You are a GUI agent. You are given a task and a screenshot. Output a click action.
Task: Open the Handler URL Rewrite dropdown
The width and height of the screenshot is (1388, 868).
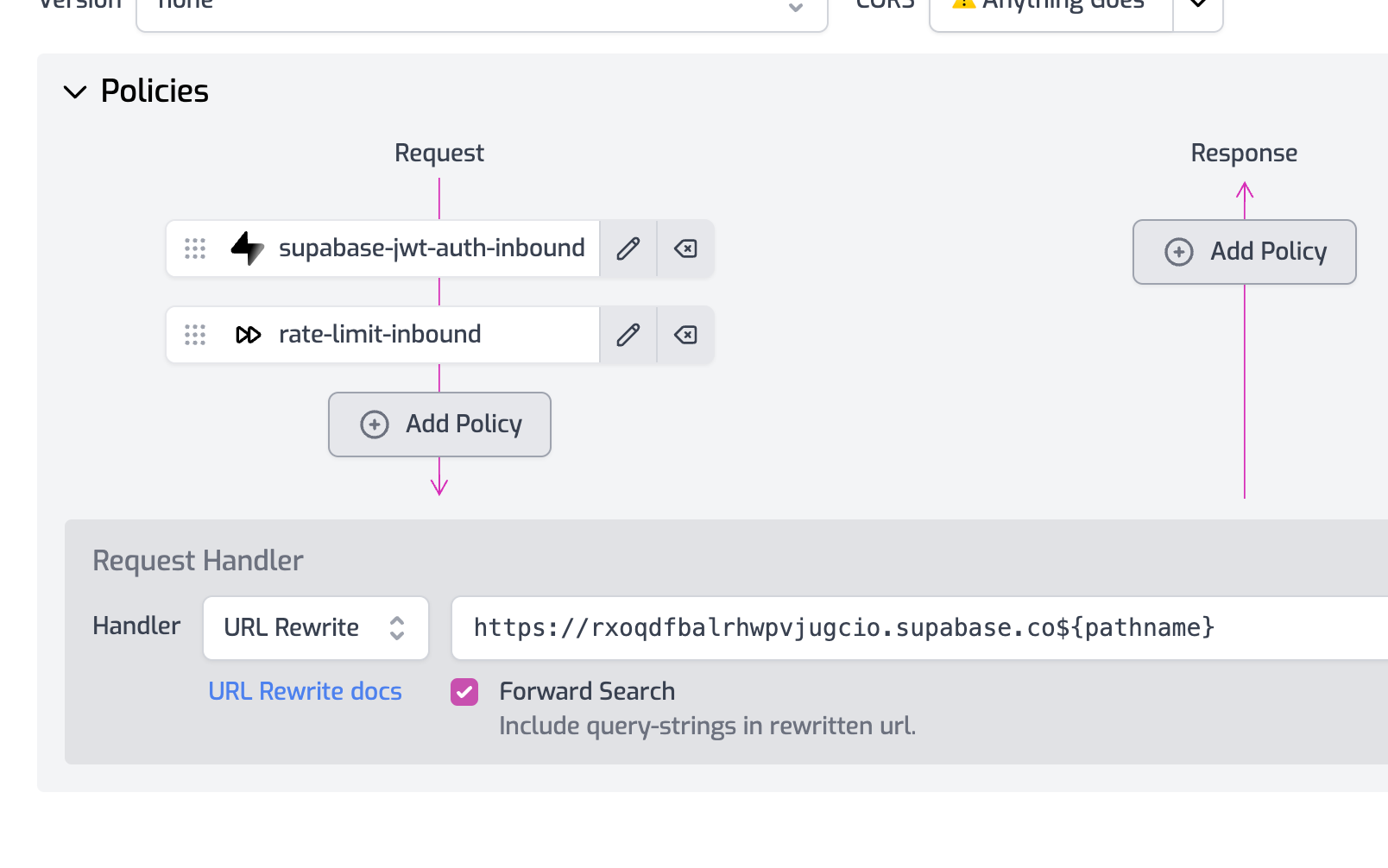(316, 628)
